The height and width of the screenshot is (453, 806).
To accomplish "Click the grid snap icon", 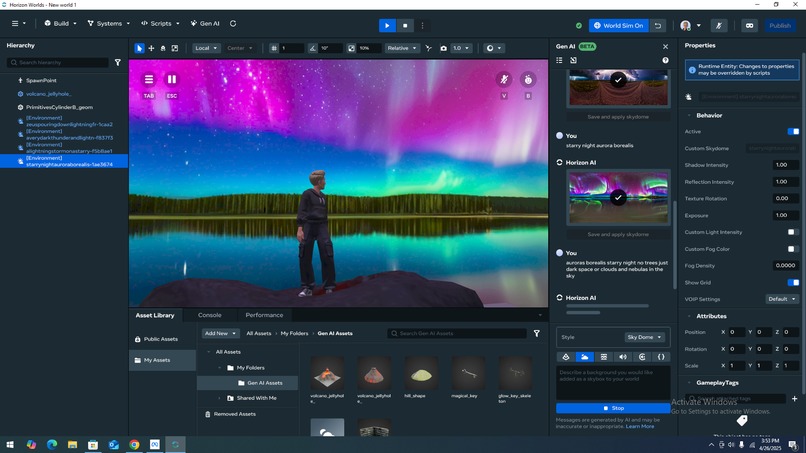I will 274,48.
